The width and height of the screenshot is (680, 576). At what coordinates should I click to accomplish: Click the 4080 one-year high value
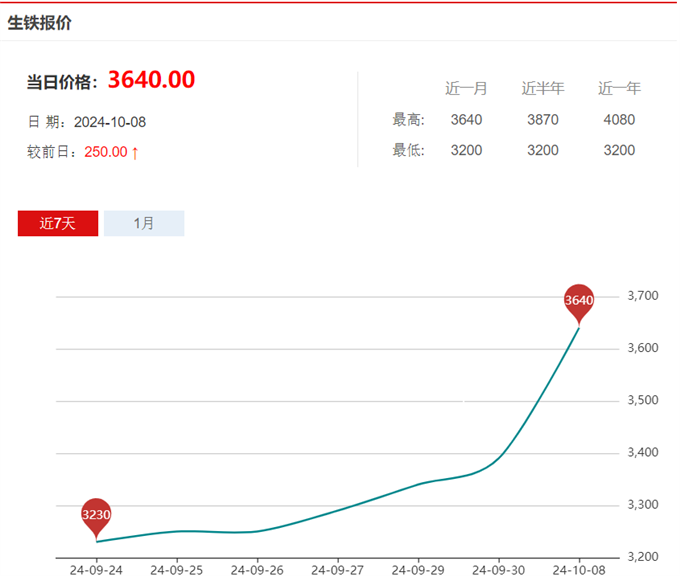click(x=619, y=120)
